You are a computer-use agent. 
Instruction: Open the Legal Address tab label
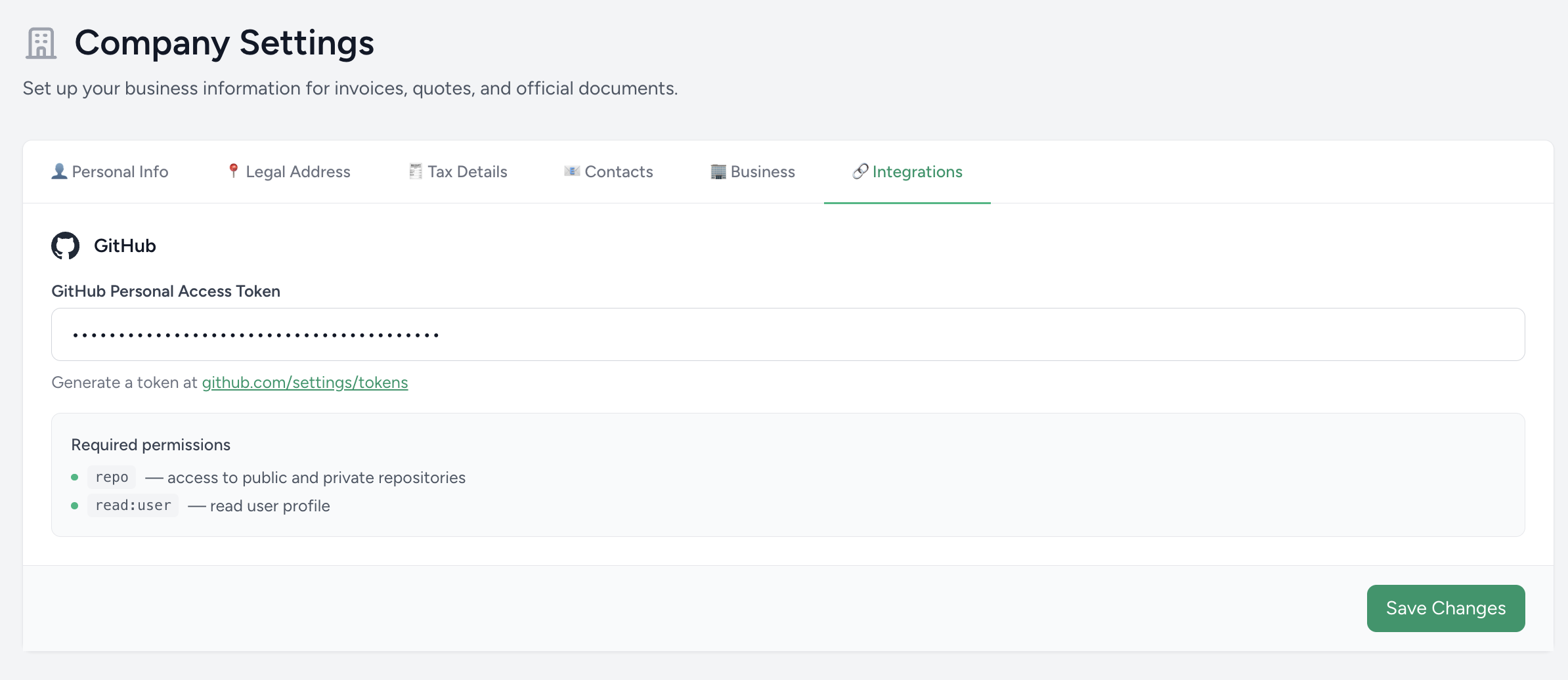pyautogui.click(x=298, y=172)
